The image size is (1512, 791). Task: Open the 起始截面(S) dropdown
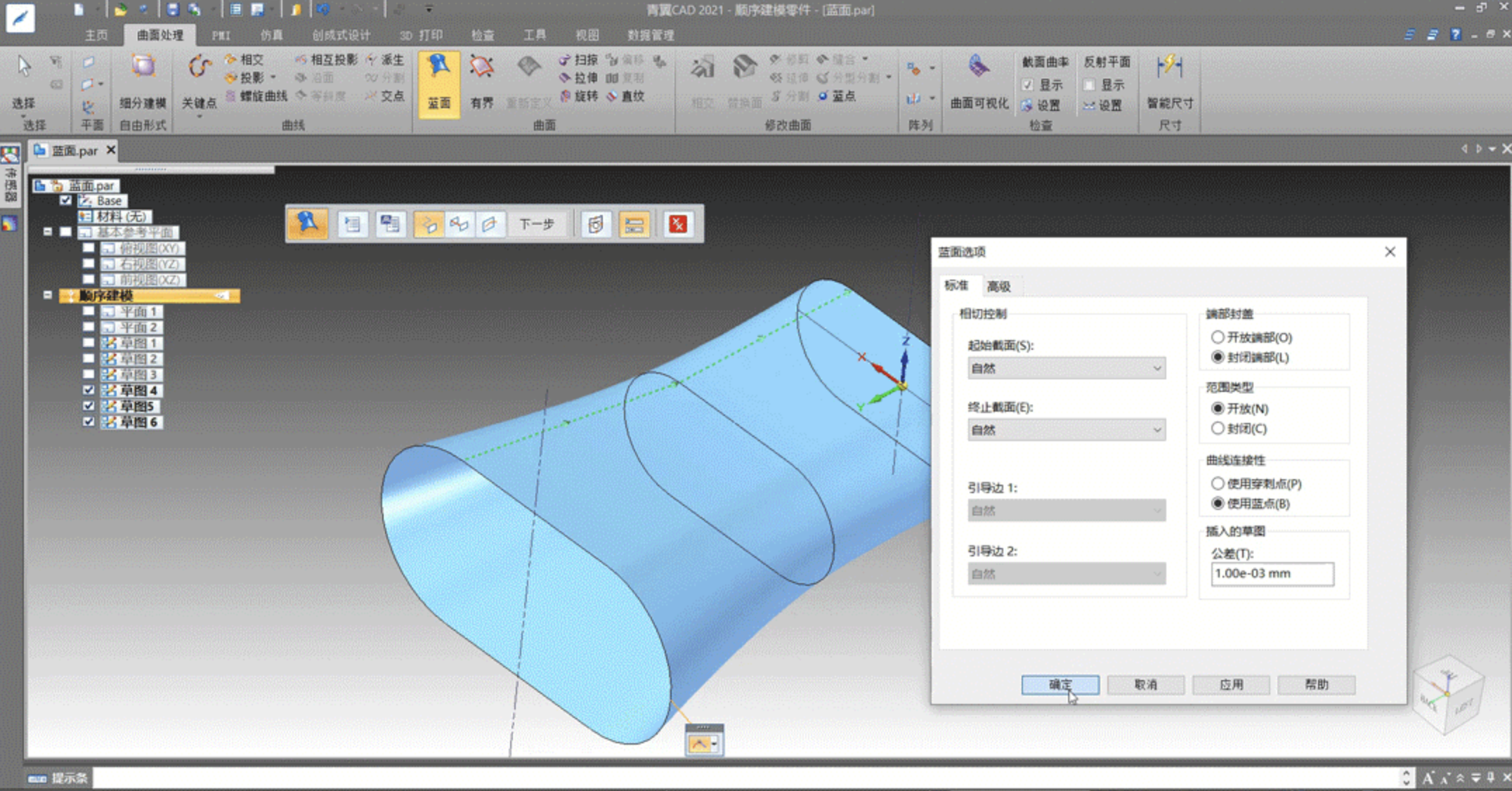(1067, 368)
